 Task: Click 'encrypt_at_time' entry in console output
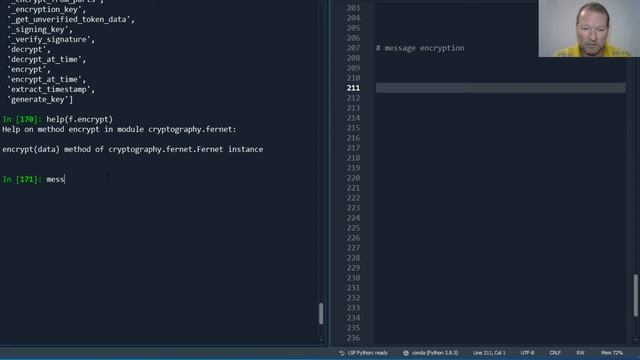(47, 79)
